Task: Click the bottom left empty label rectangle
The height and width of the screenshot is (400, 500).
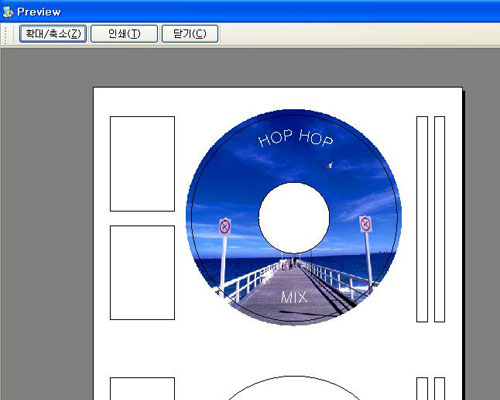Action: pyautogui.click(x=142, y=389)
